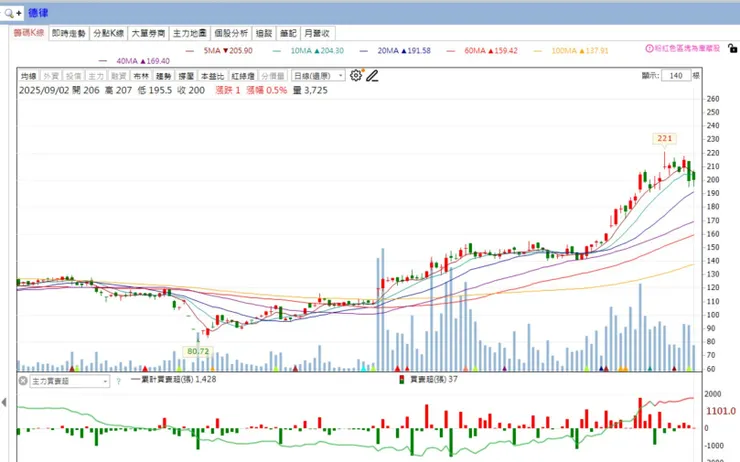The width and height of the screenshot is (740, 462).
Task: Click the pink 粉紅色區塊 notice link
Action: point(687,48)
